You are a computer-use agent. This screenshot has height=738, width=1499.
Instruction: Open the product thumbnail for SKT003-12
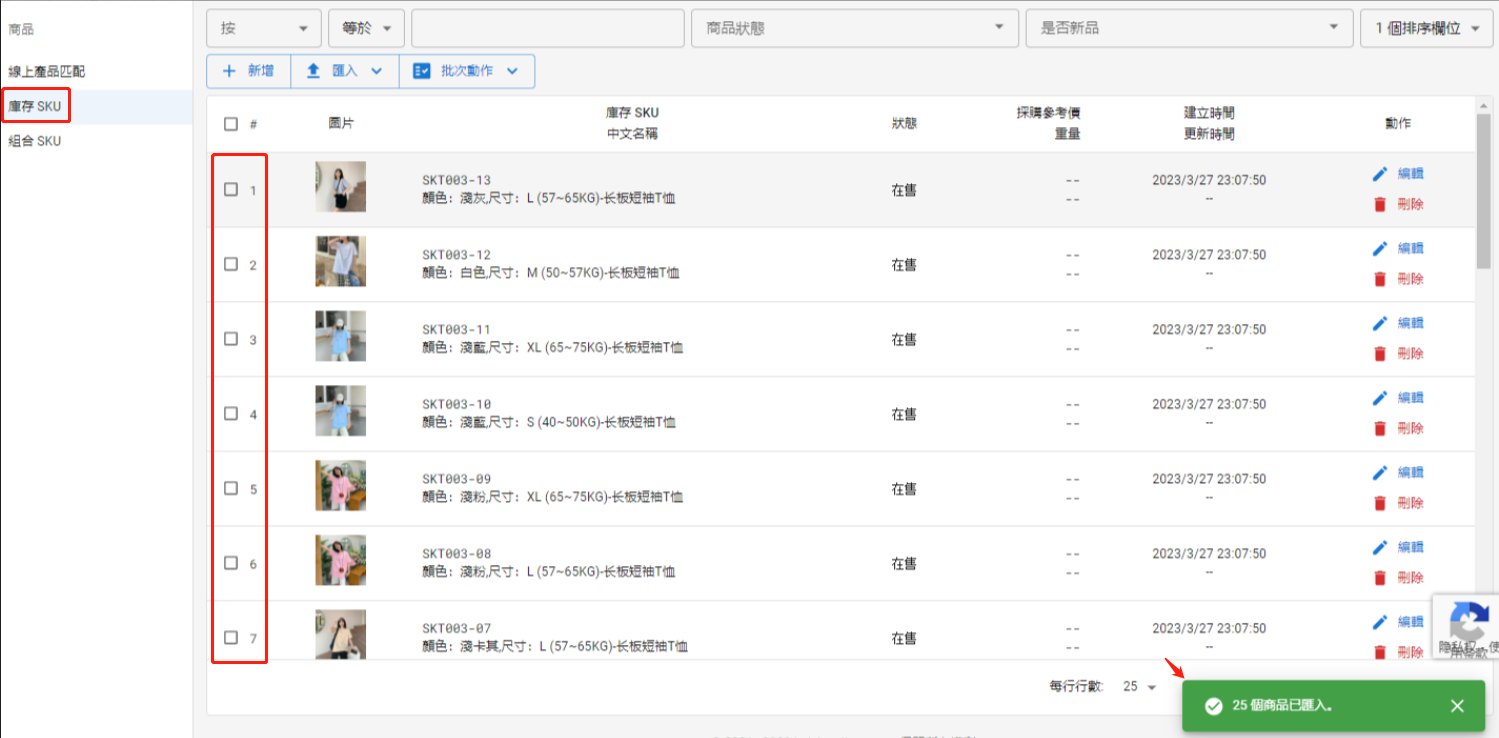(340, 261)
